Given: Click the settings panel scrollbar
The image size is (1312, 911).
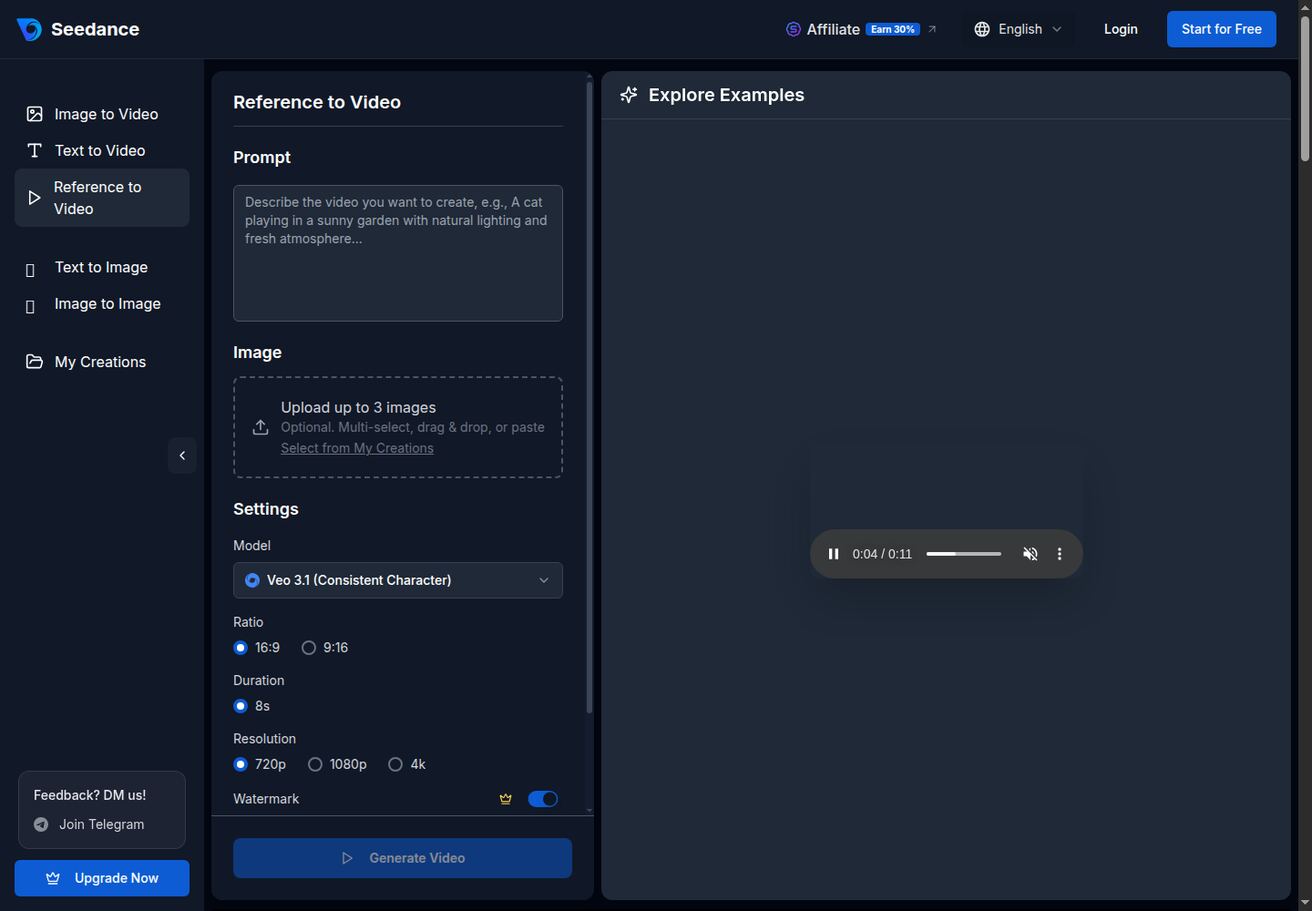Looking at the screenshot, I should pos(589,398).
